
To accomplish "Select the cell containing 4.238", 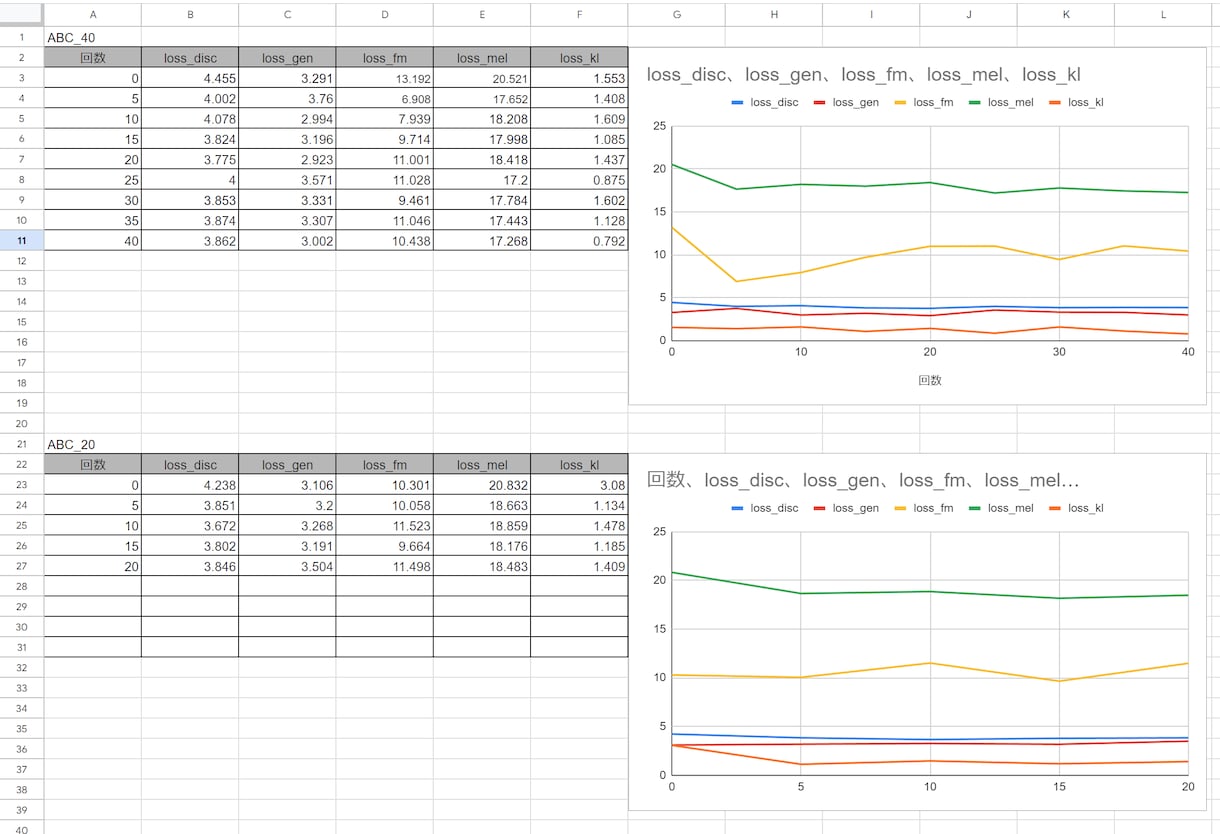I will coord(190,485).
